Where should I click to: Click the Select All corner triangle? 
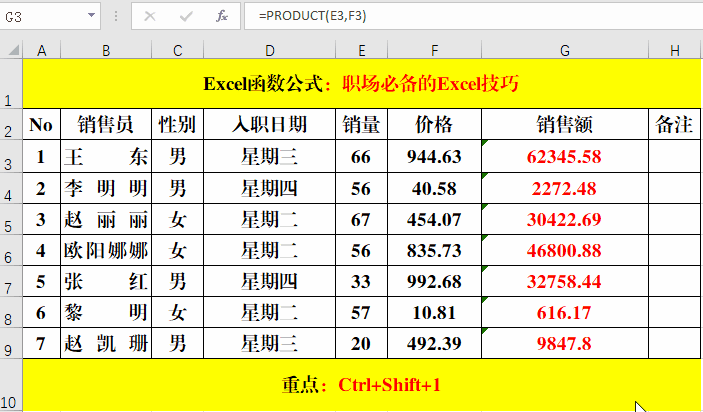tap(14, 50)
